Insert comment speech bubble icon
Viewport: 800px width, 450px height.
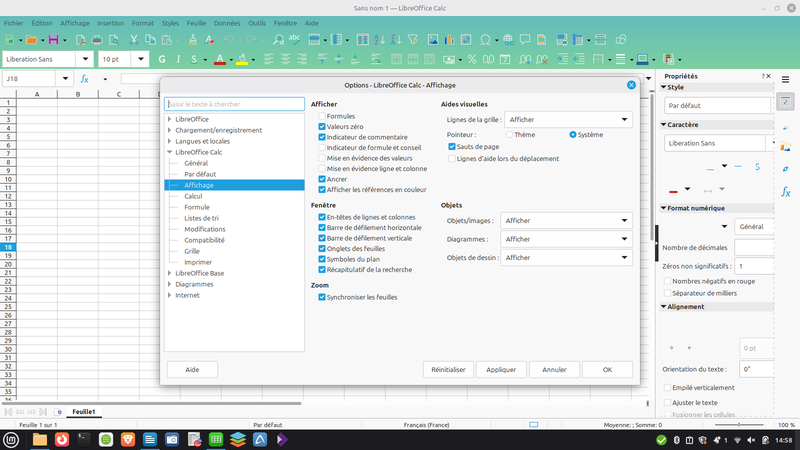tap(524, 39)
